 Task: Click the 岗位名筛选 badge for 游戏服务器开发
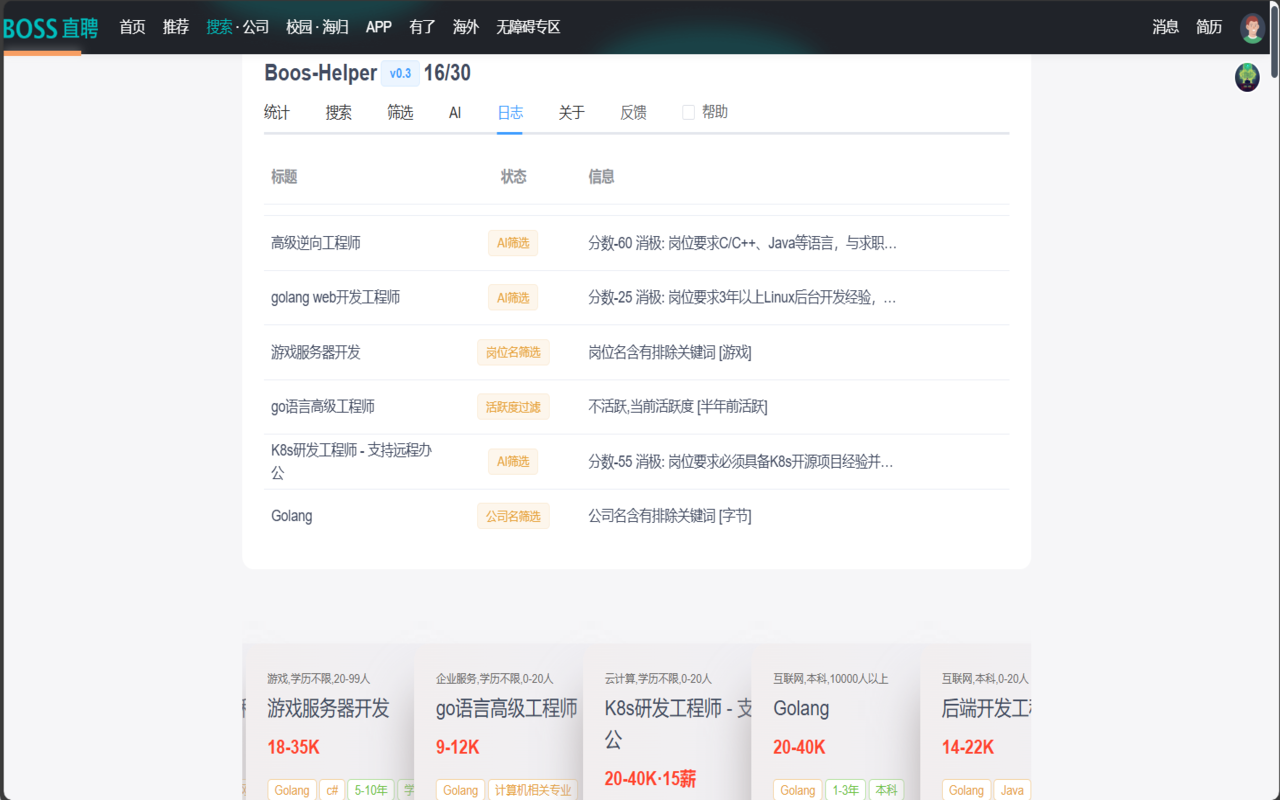(x=513, y=352)
